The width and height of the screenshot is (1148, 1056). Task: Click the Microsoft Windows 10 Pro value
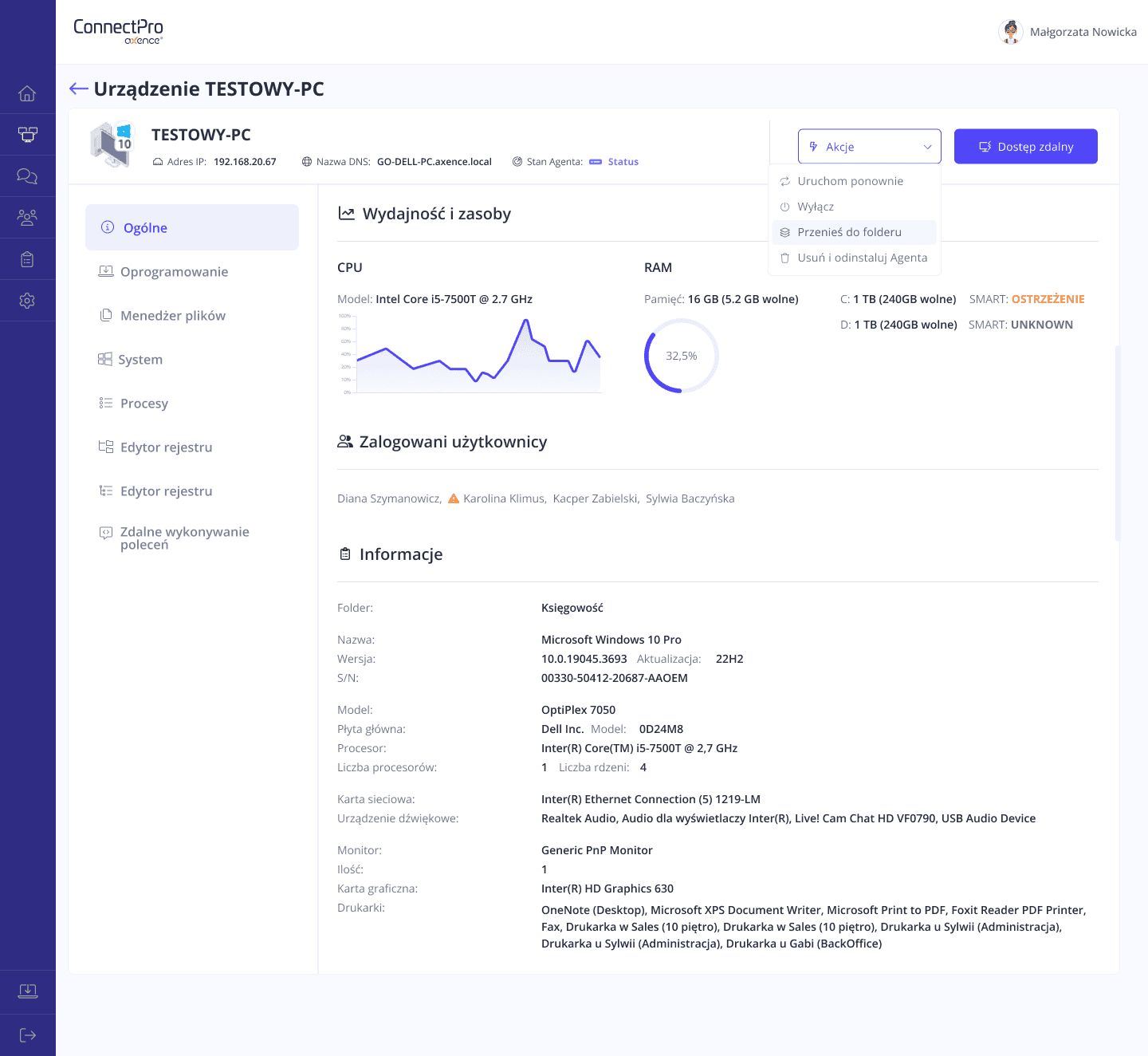[611, 640]
